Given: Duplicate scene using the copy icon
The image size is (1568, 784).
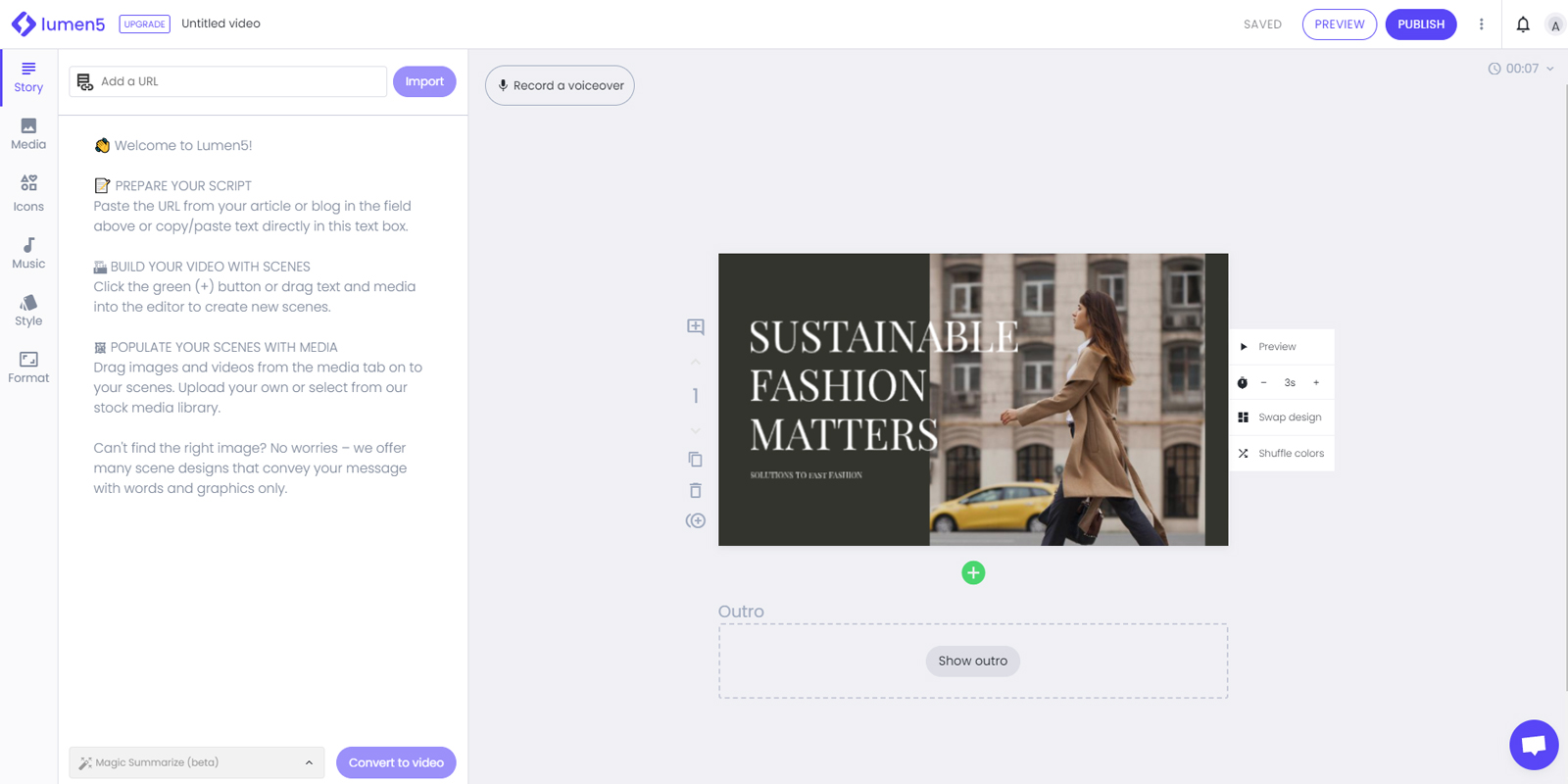Looking at the screenshot, I should tap(695, 459).
